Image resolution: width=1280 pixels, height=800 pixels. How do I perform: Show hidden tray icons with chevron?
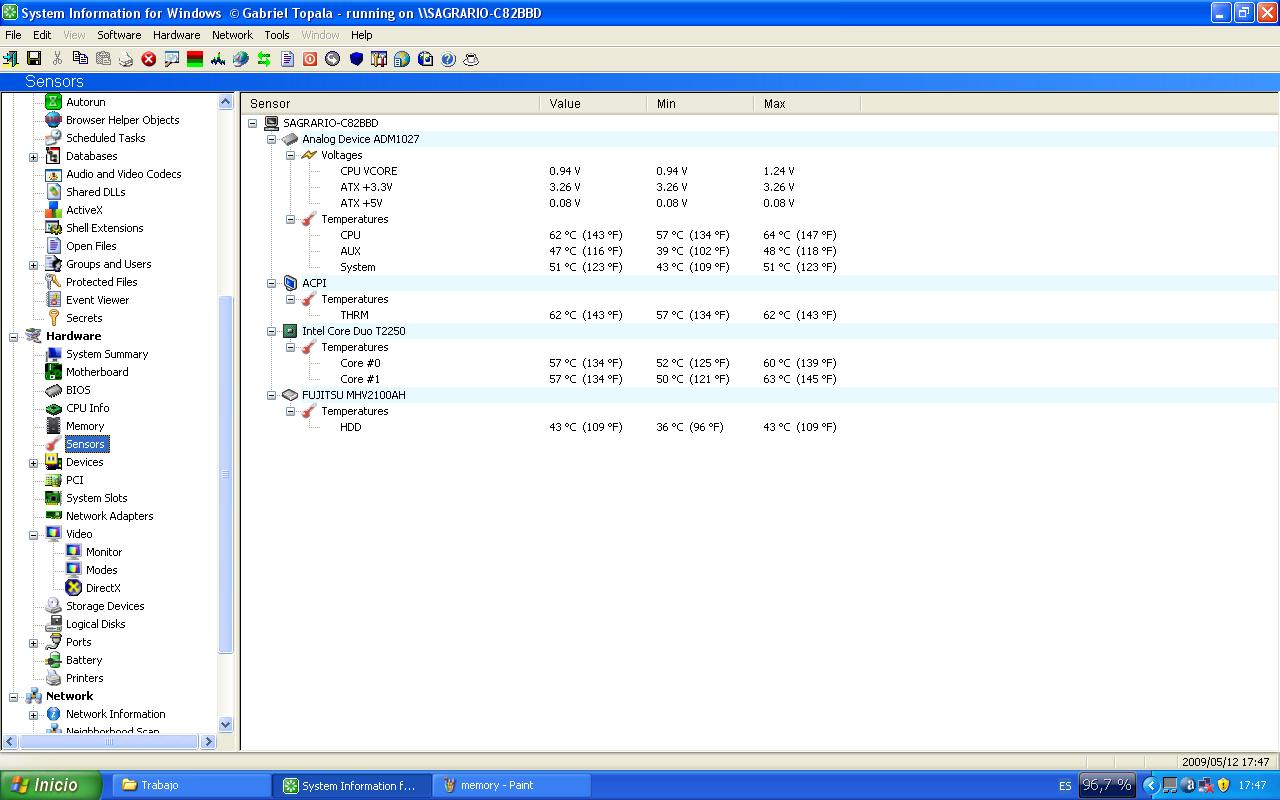[x=1151, y=785]
